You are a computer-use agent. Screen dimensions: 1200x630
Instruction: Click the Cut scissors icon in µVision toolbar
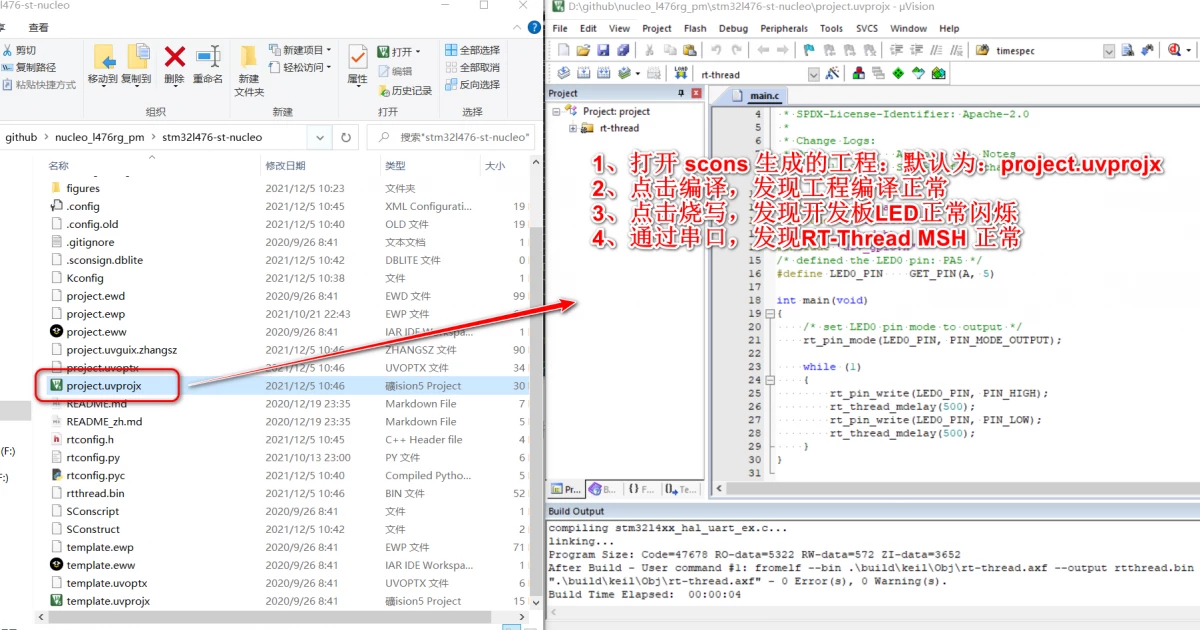coord(649,50)
